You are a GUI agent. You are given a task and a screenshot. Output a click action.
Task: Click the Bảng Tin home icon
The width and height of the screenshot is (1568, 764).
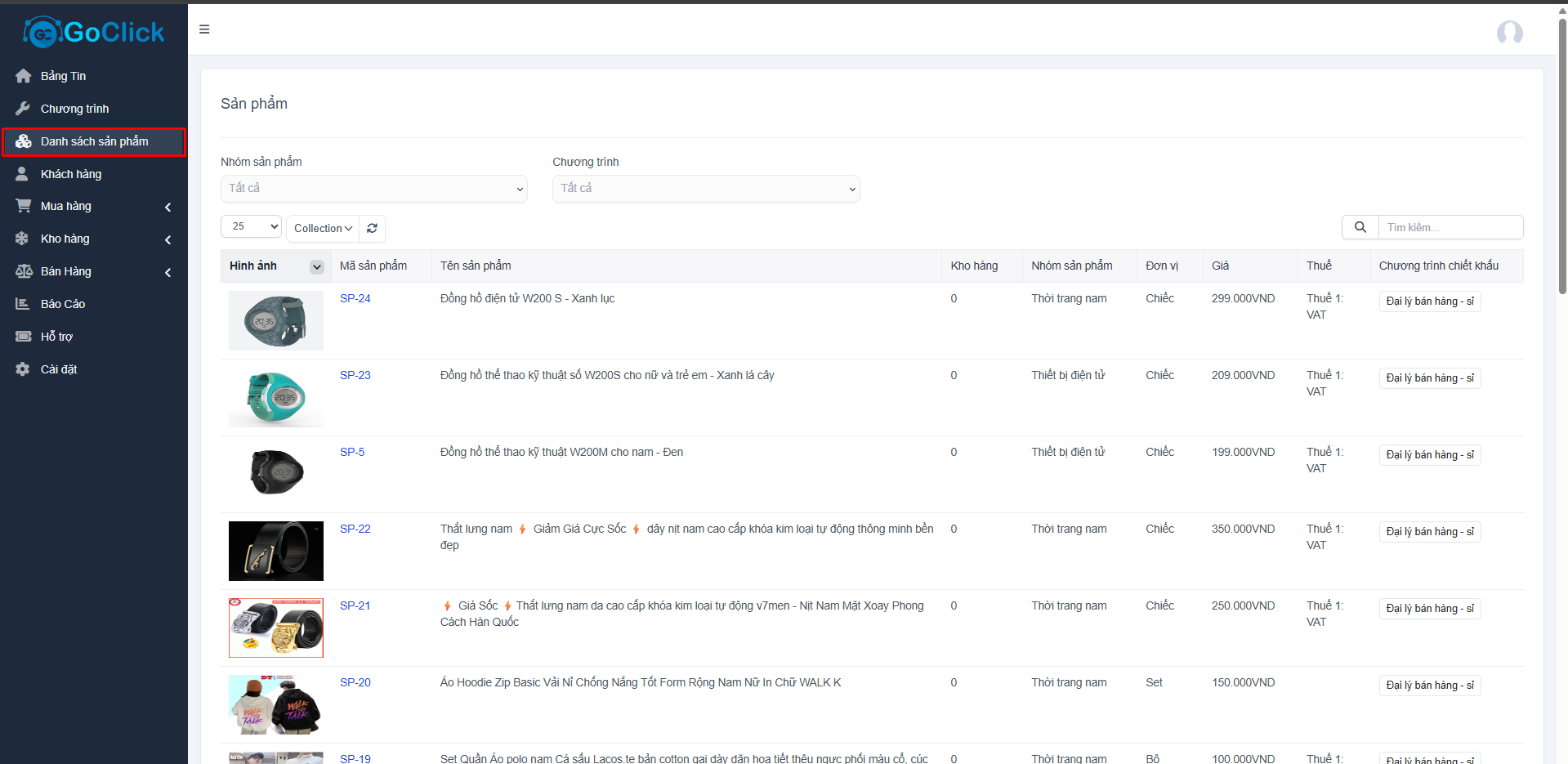(23, 76)
